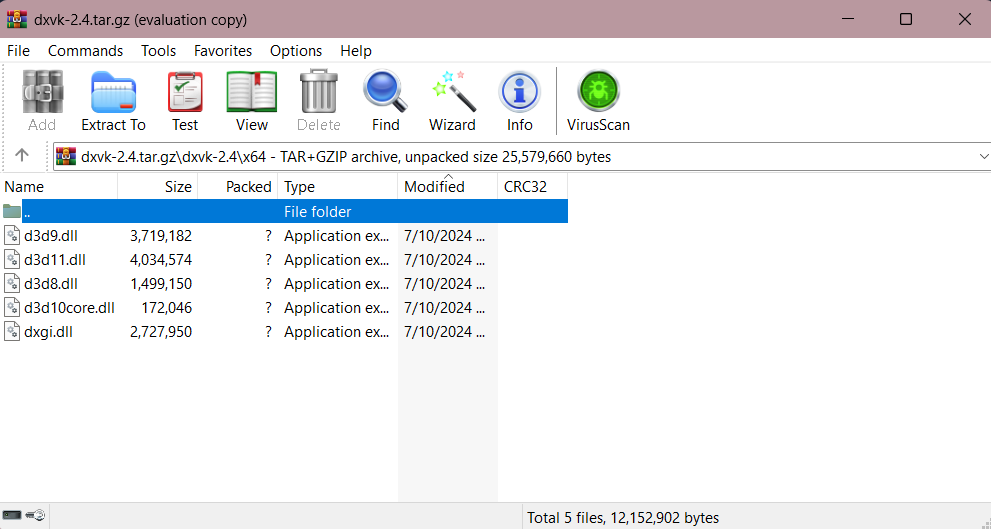991x529 pixels.
Task: Maximize the WinRAR window
Action: coord(906,19)
